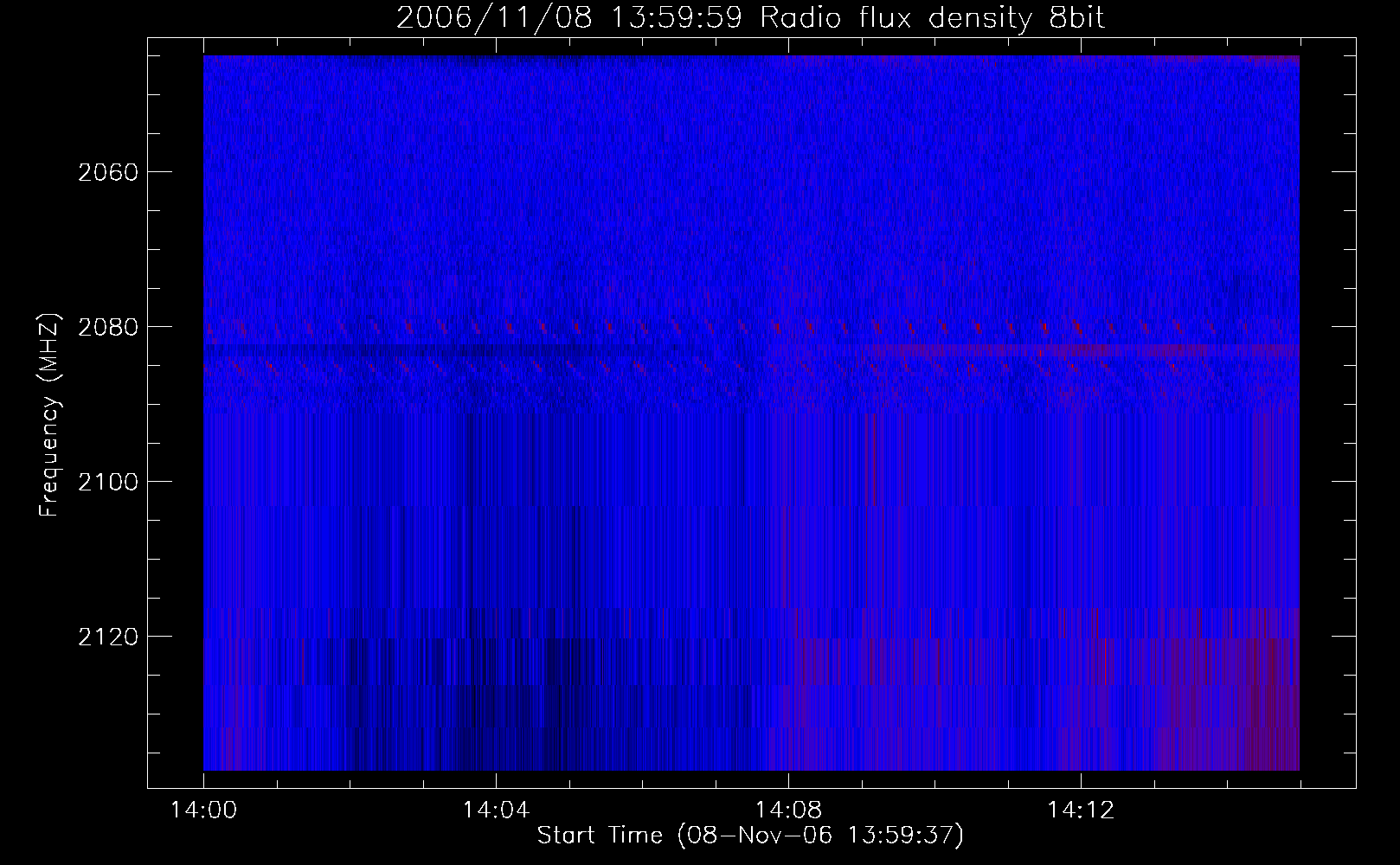Click the 14:08 time axis label
Viewport: 1400px width, 865px height.
(x=788, y=811)
